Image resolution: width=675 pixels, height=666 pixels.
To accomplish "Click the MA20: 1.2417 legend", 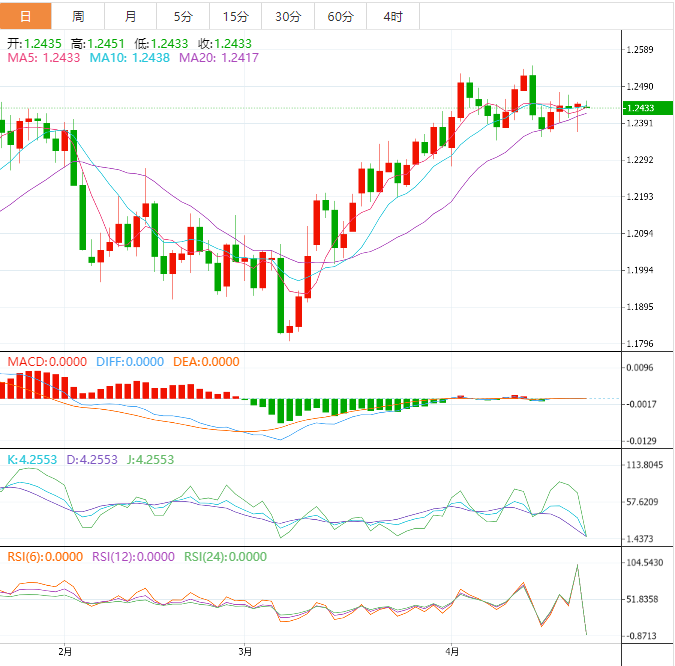I will (219, 58).
